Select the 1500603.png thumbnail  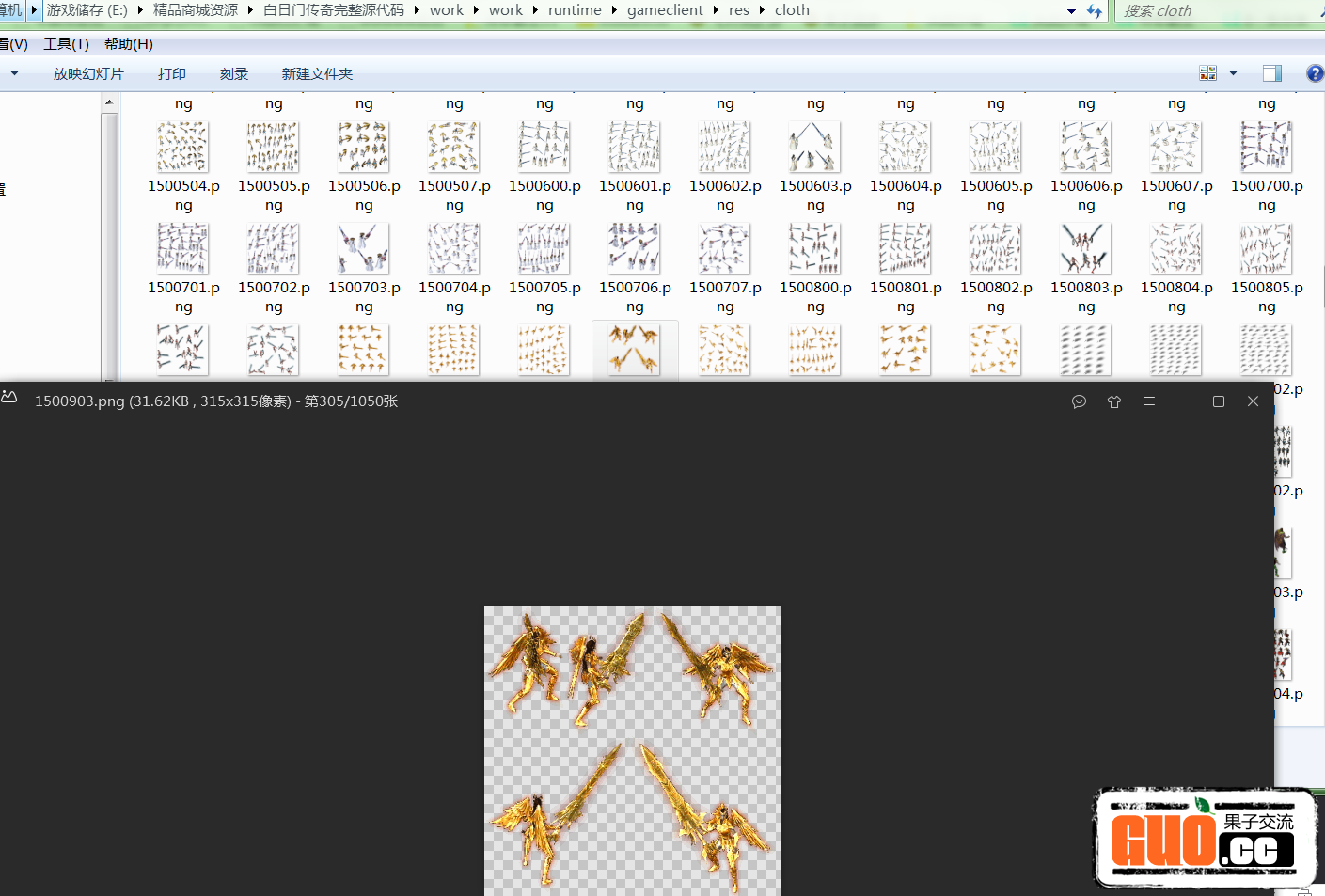[814, 148]
